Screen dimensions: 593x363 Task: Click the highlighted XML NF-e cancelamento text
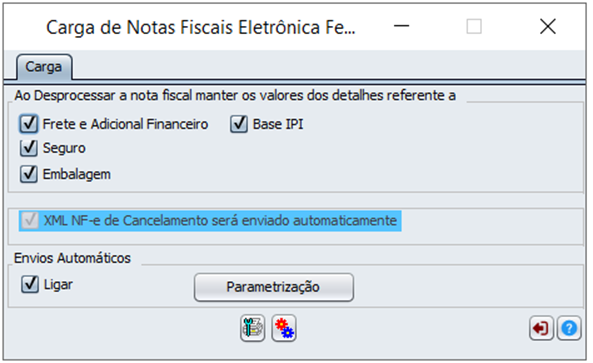pyautogui.click(x=220, y=220)
